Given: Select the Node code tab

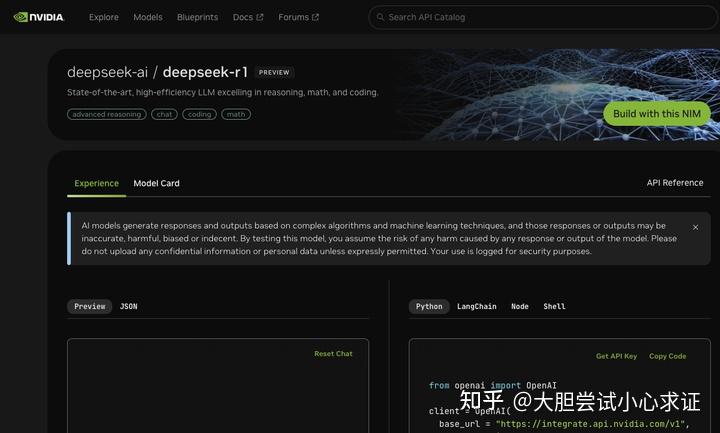Looking at the screenshot, I should tap(520, 306).
